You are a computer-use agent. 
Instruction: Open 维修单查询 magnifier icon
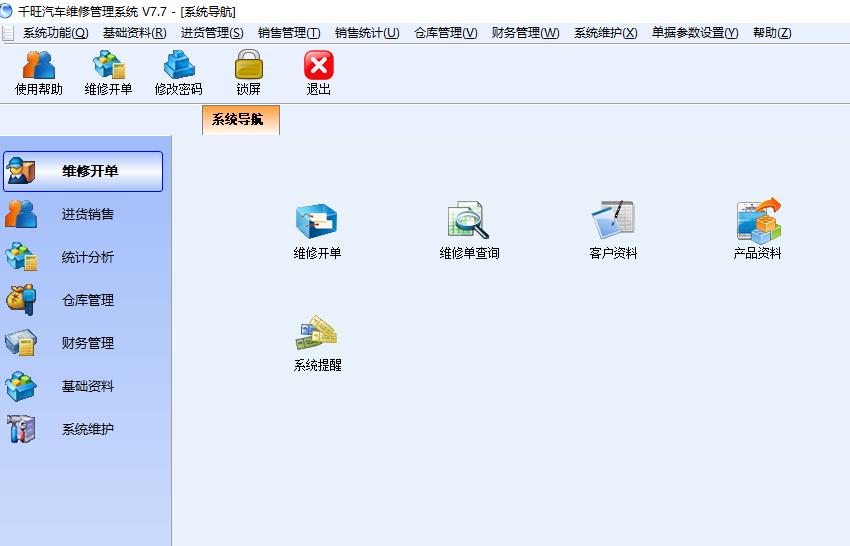pos(469,231)
